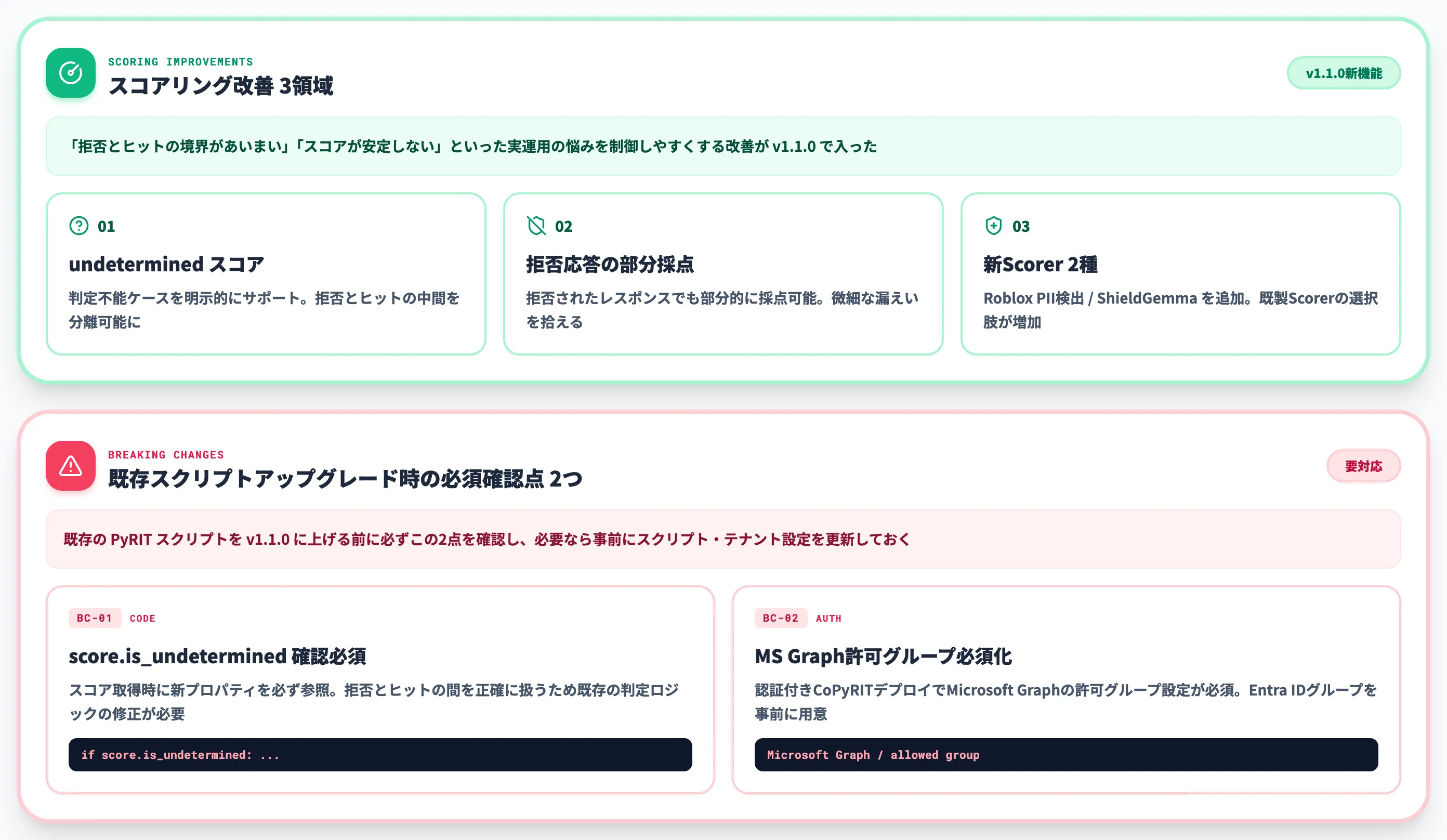The width and height of the screenshot is (1447, 840).
Task: Click the card title 新Scorer 2種
Action: click(1040, 264)
